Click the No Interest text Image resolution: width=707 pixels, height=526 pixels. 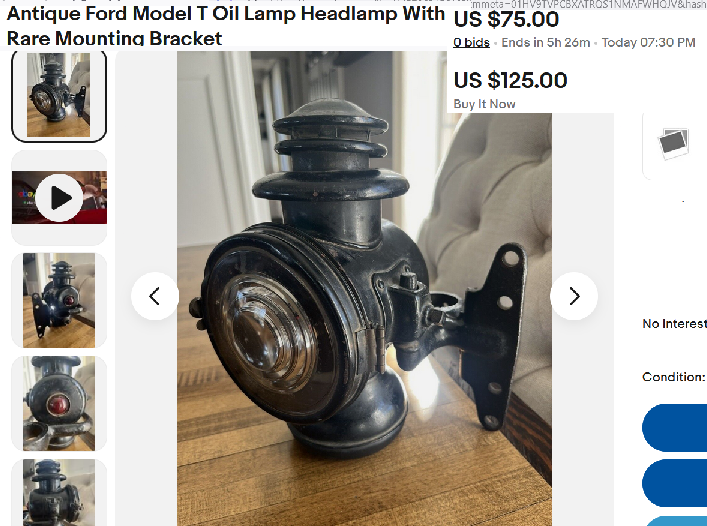tap(675, 324)
